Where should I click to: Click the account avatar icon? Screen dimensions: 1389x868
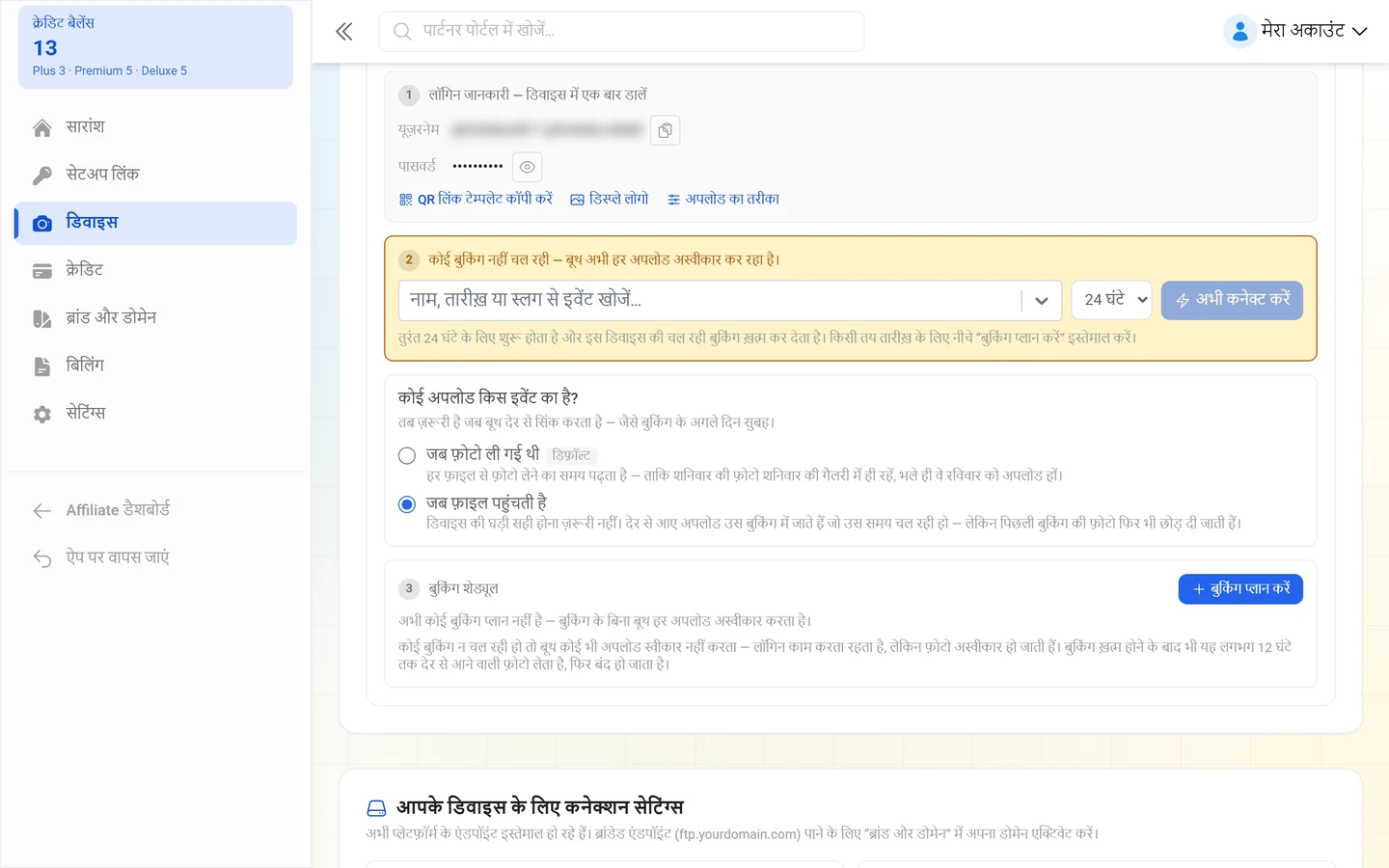click(1239, 31)
